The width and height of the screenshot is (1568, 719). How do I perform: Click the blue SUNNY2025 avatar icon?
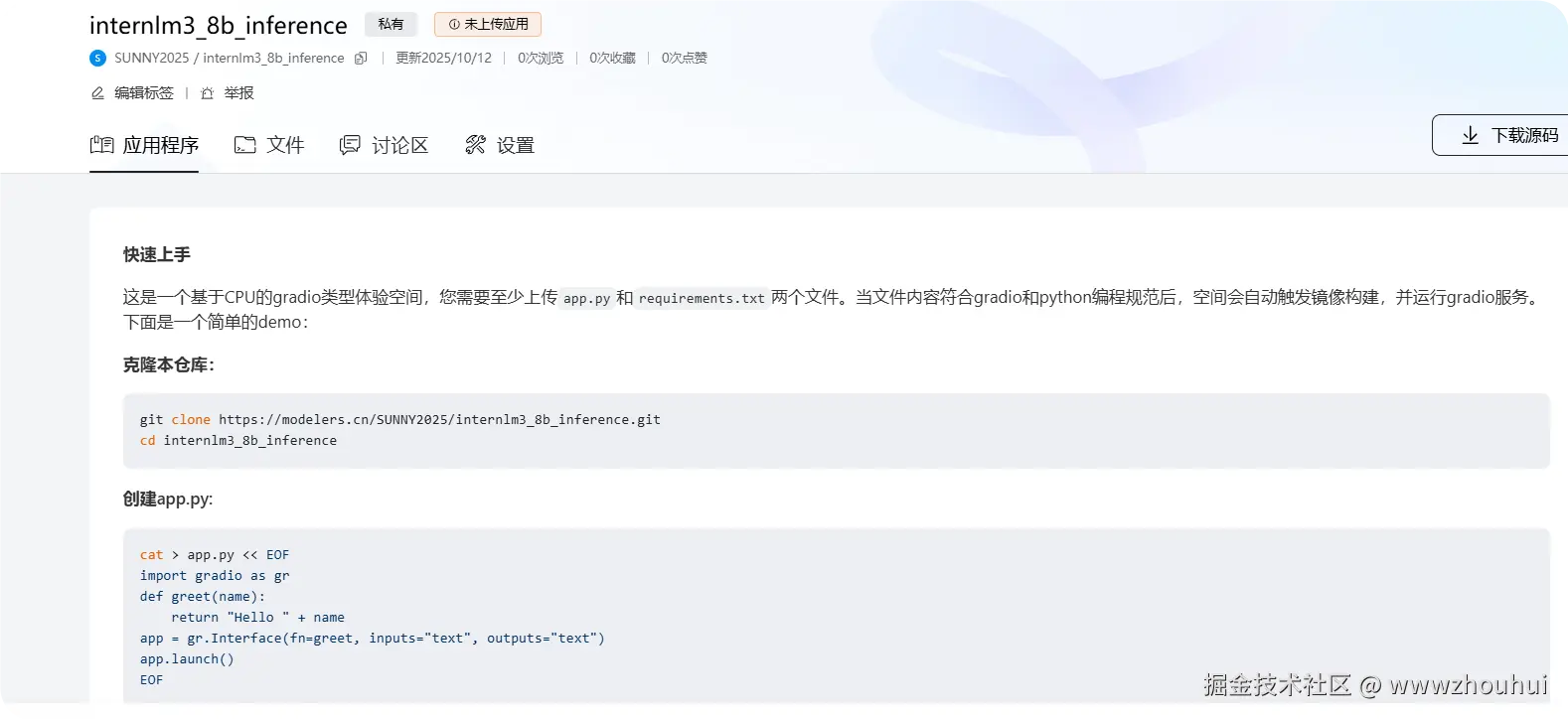97,58
